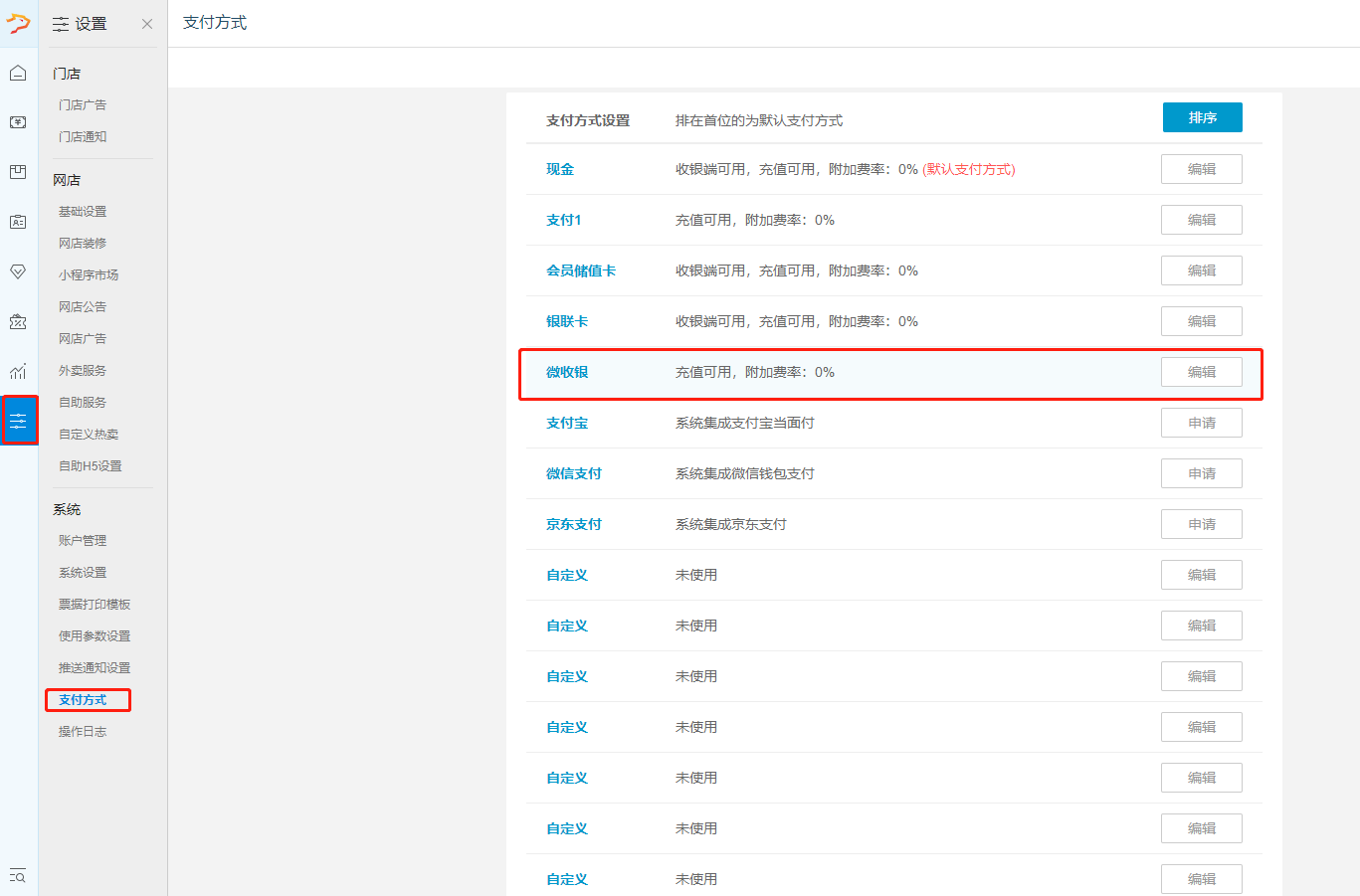The height and width of the screenshot is (896, 1360).
Task: Click the menu search icon at sidebar bottom
Action: 18,875
